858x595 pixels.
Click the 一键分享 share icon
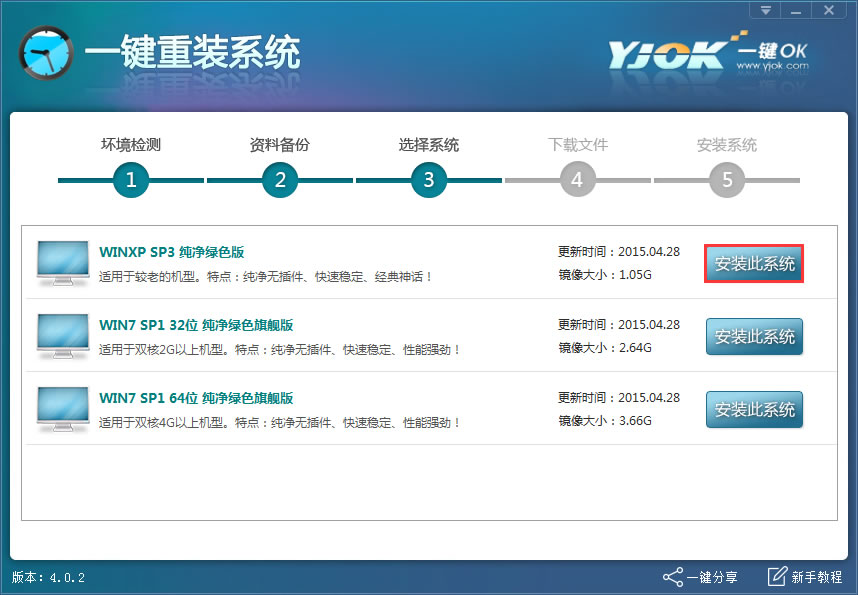675,577
